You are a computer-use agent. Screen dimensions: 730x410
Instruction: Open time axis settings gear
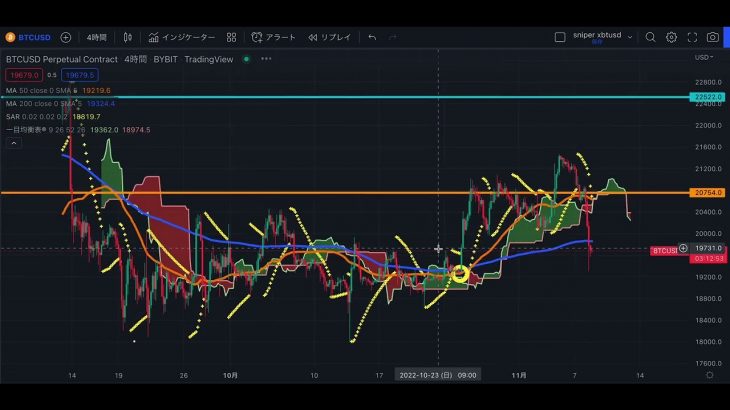click(710, 375)
